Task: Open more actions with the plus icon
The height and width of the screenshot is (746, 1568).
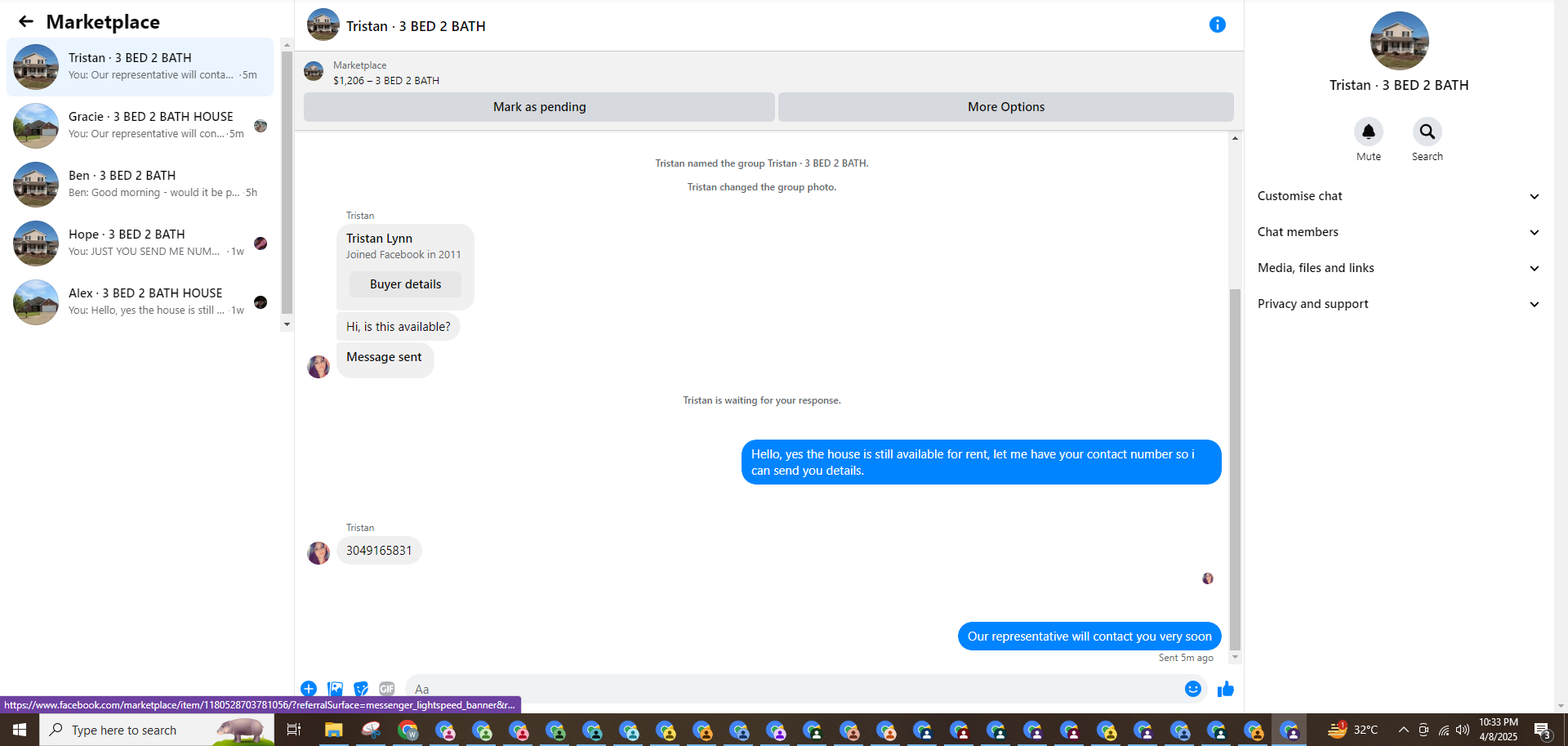Action: tap(309, 689)
